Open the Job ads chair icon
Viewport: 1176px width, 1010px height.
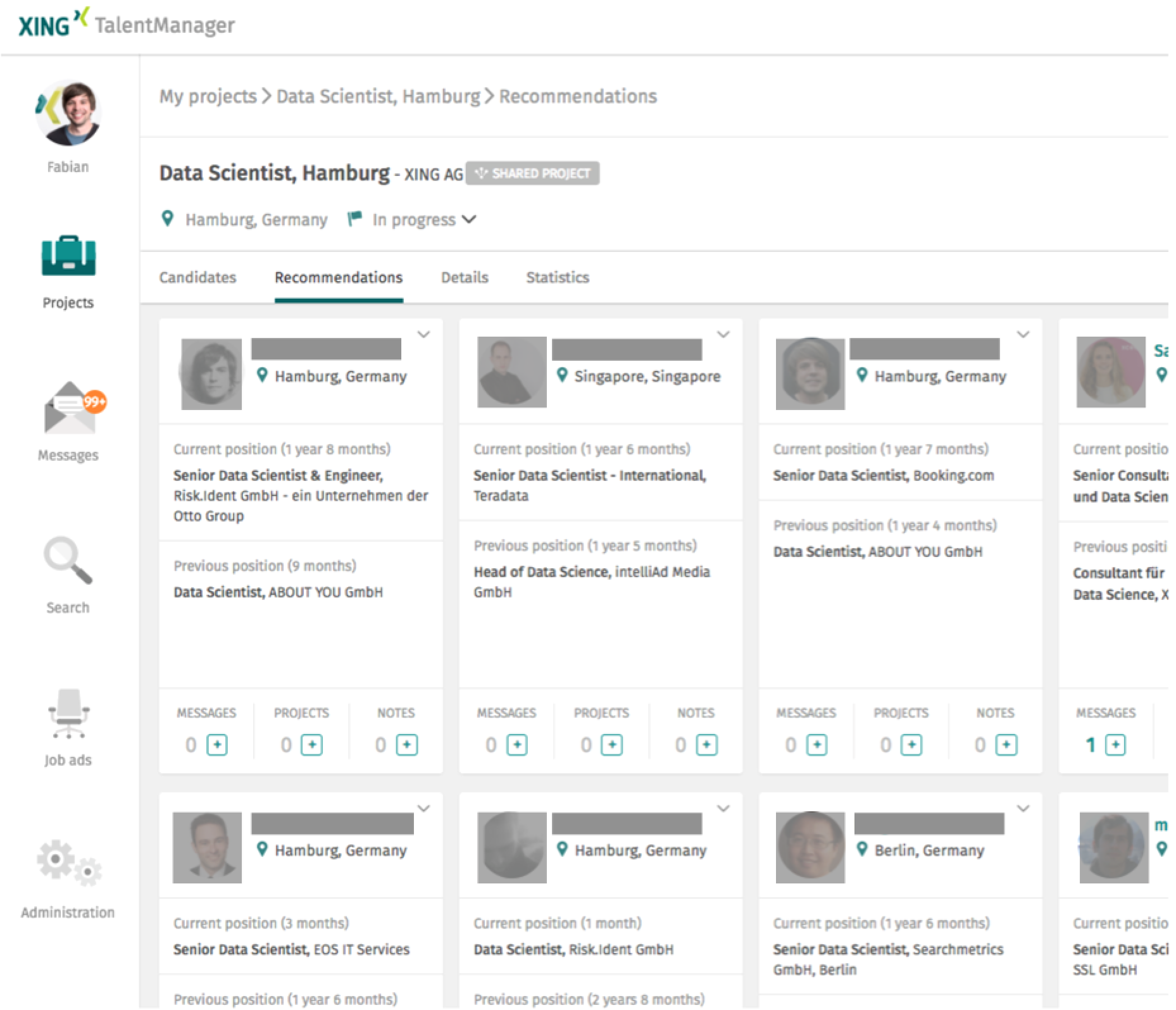pos(68,713)
